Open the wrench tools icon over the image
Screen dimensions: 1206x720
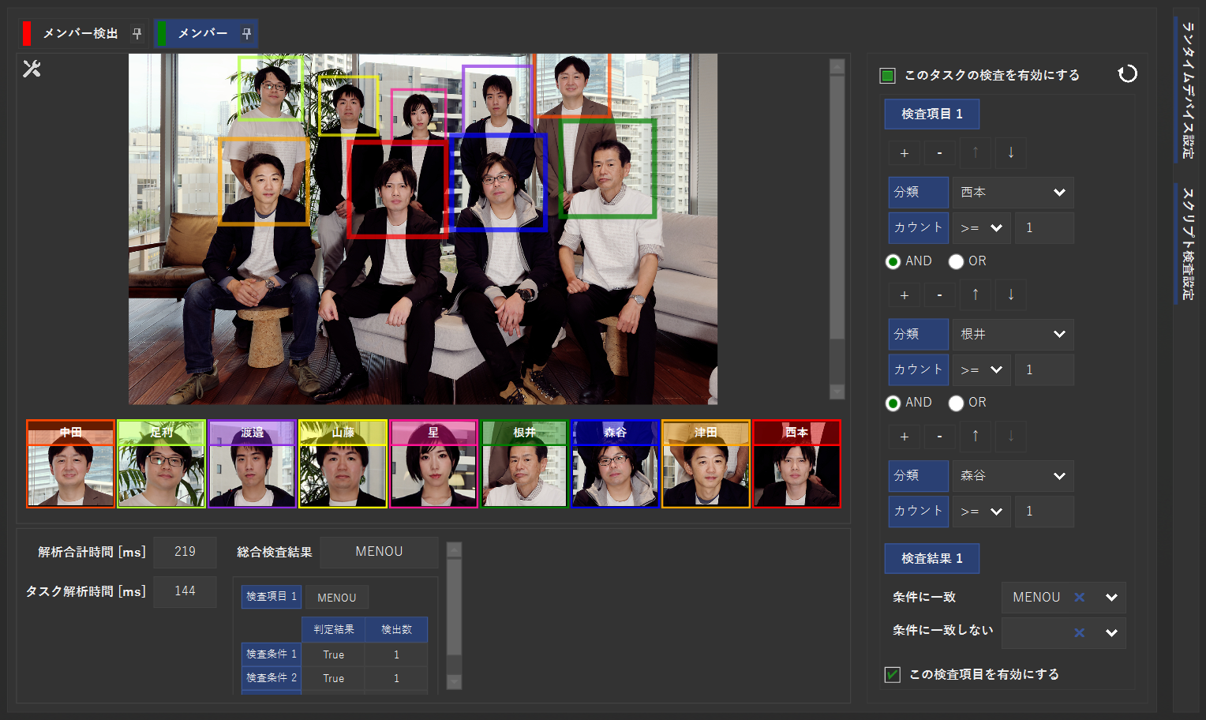pos(31,69)
